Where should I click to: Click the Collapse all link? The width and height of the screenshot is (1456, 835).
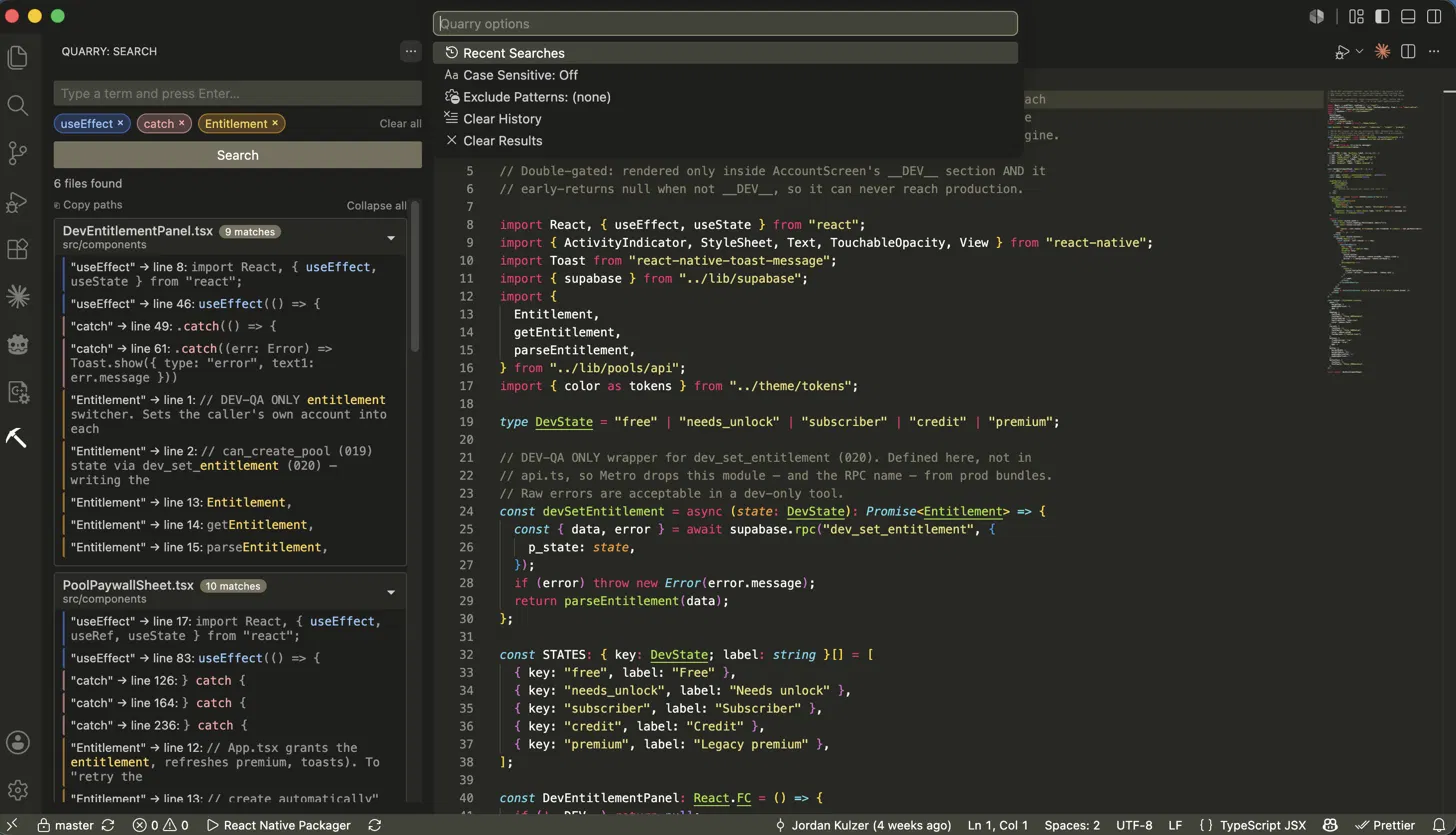377,205
